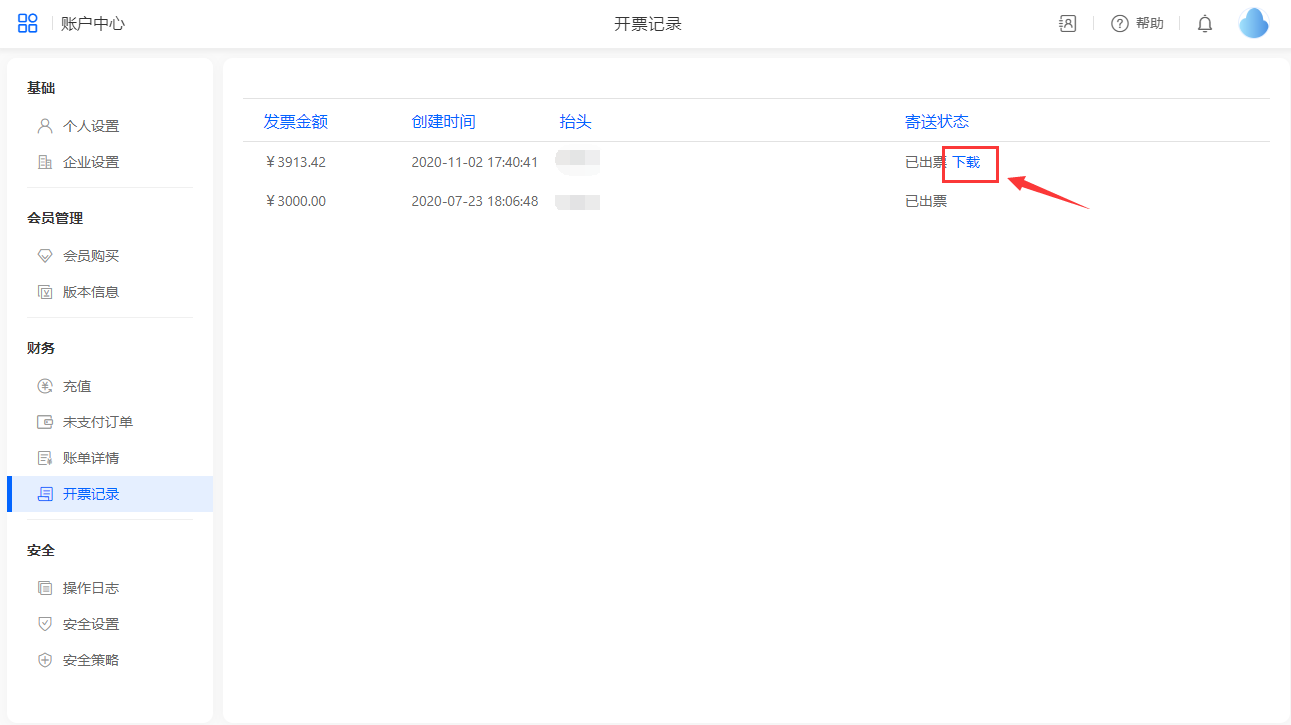
Task: Click the contacts book icon in header
Action: coord(1067,24)
